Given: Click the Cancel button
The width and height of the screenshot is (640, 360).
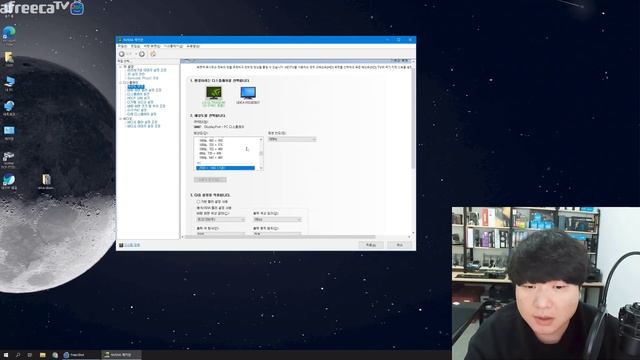Looking at the screenshot, I should point(400,245).
